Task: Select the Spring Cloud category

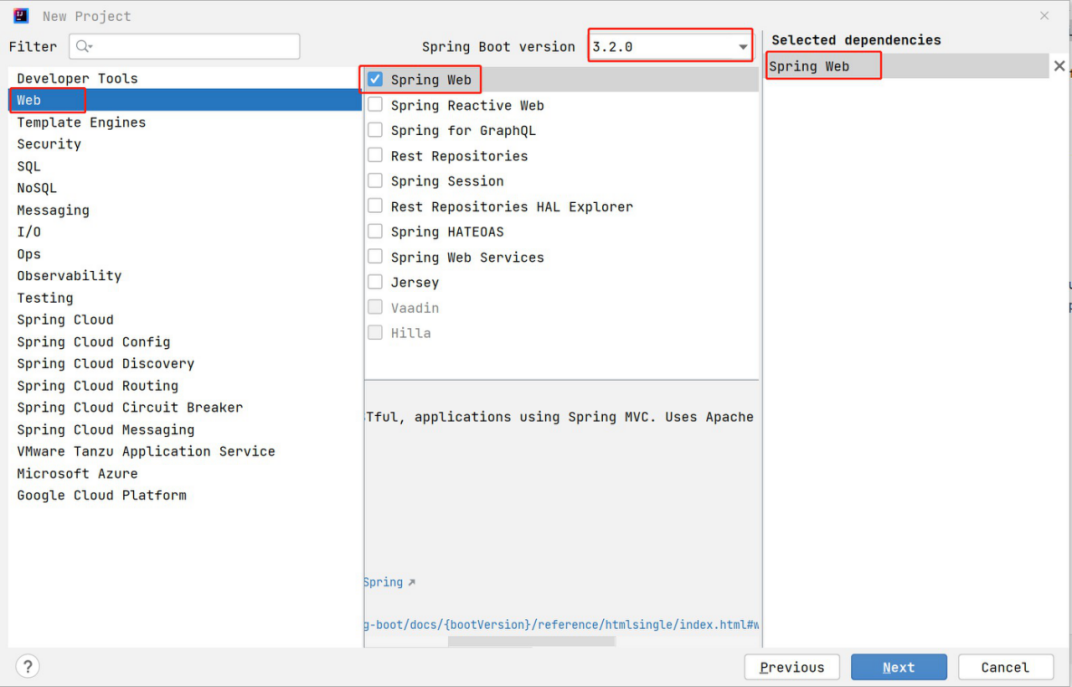Action: tap(185, 319)
